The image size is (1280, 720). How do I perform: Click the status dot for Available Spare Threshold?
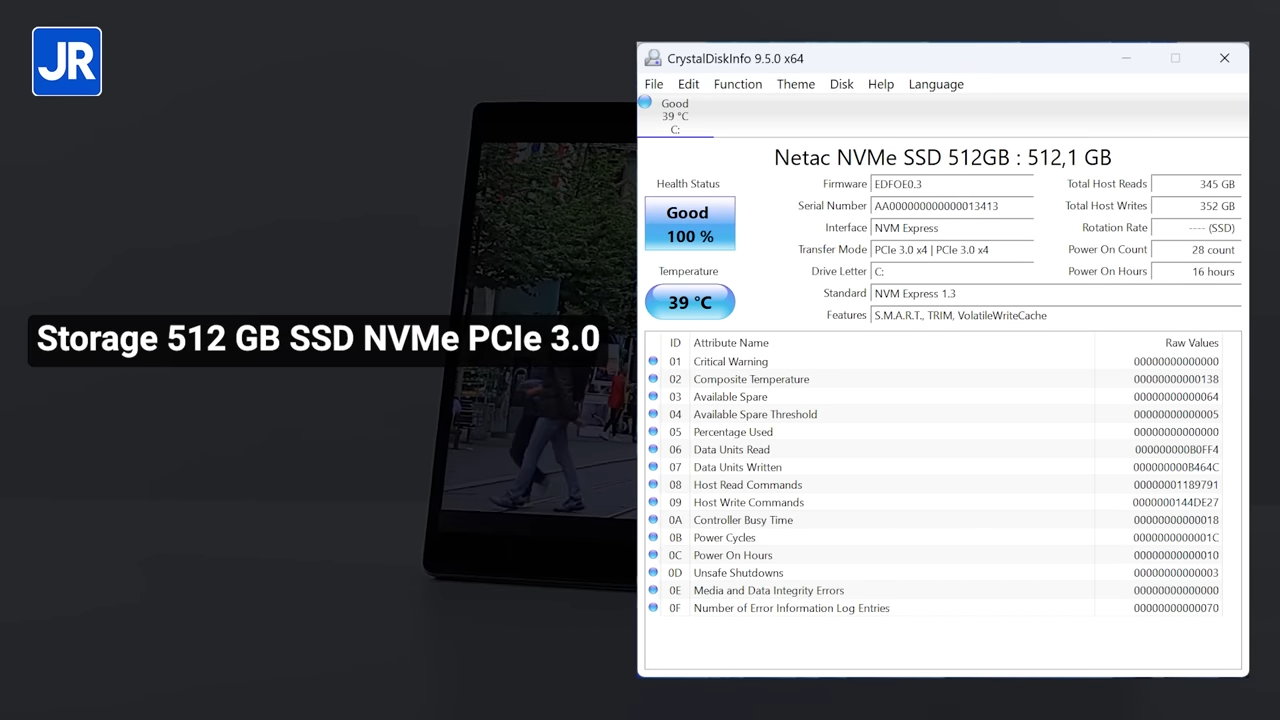point(653,414)
